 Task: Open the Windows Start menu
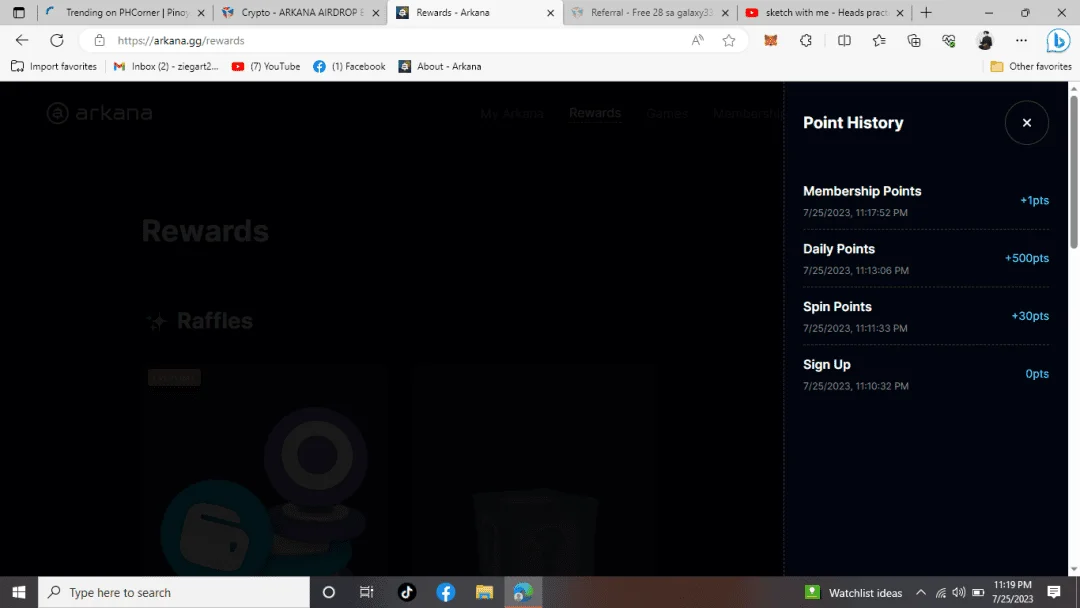pyautogui.click(x=19, y=592)
